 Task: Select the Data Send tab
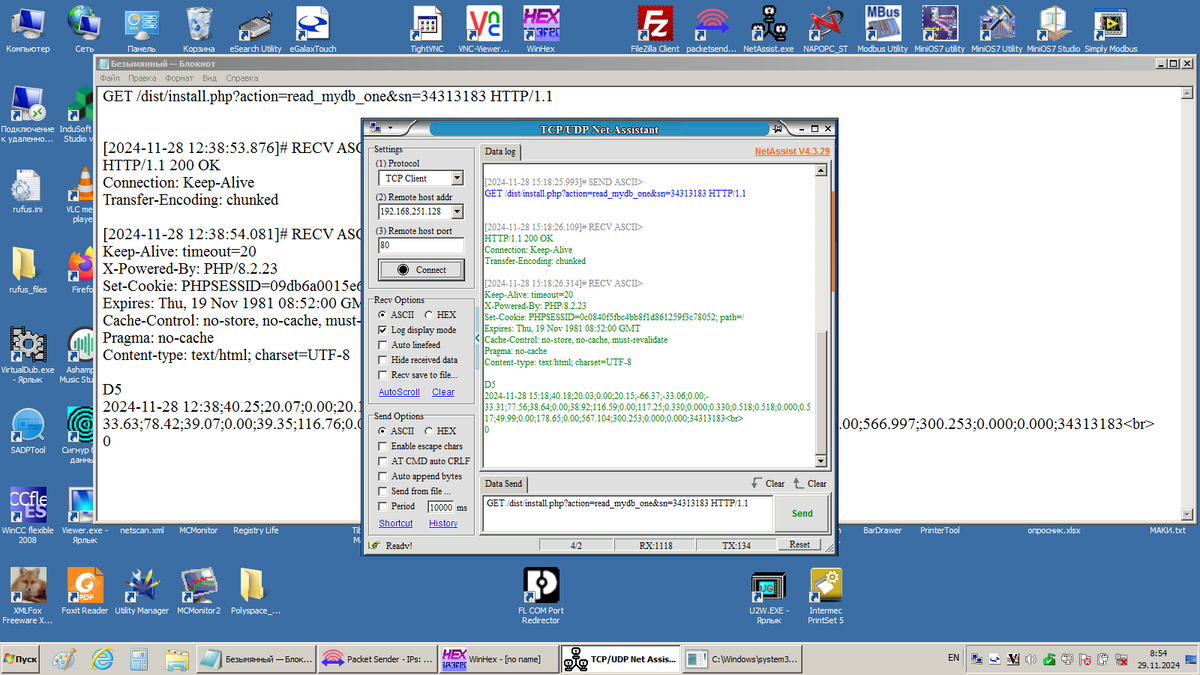click(x=504, y=483)
